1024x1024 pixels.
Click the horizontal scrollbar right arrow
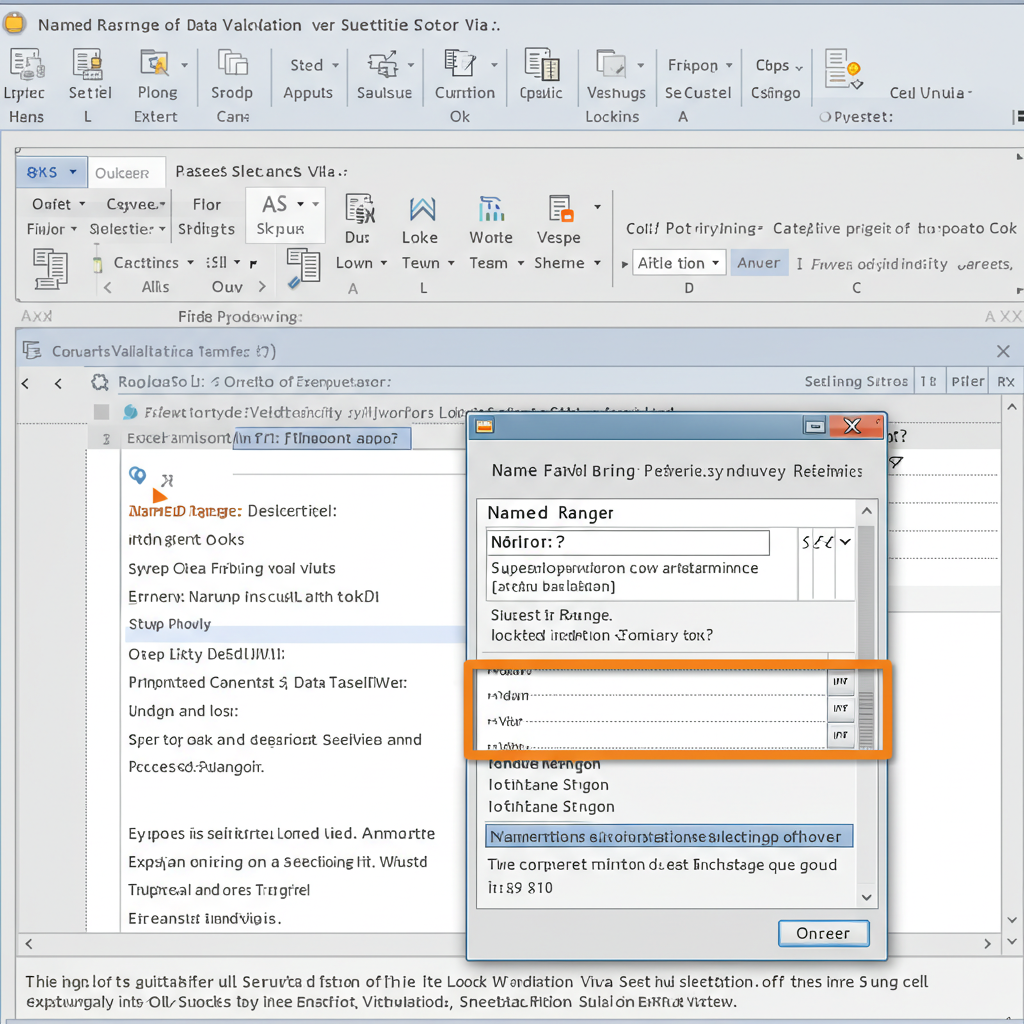(x=987, y=944)
